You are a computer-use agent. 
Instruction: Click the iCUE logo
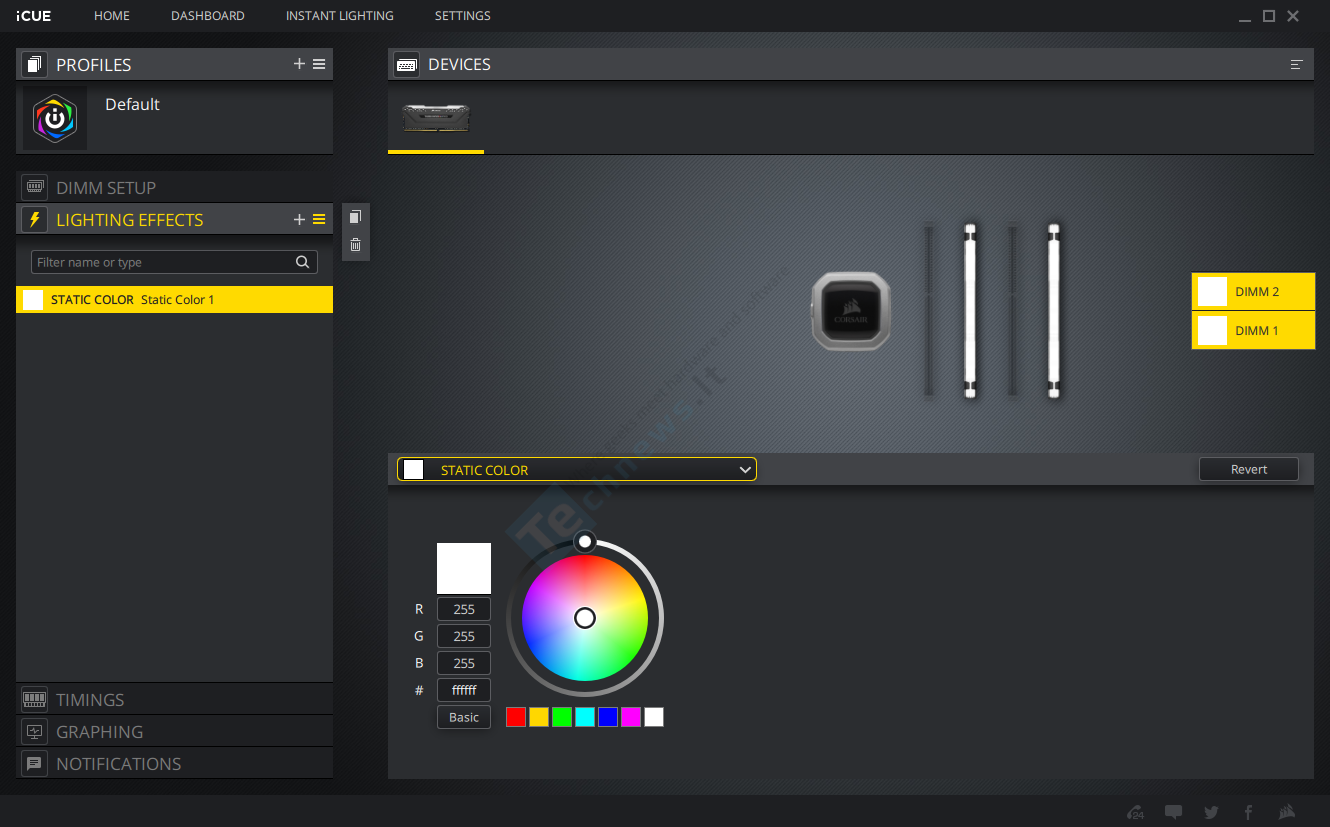pos(33,16)
